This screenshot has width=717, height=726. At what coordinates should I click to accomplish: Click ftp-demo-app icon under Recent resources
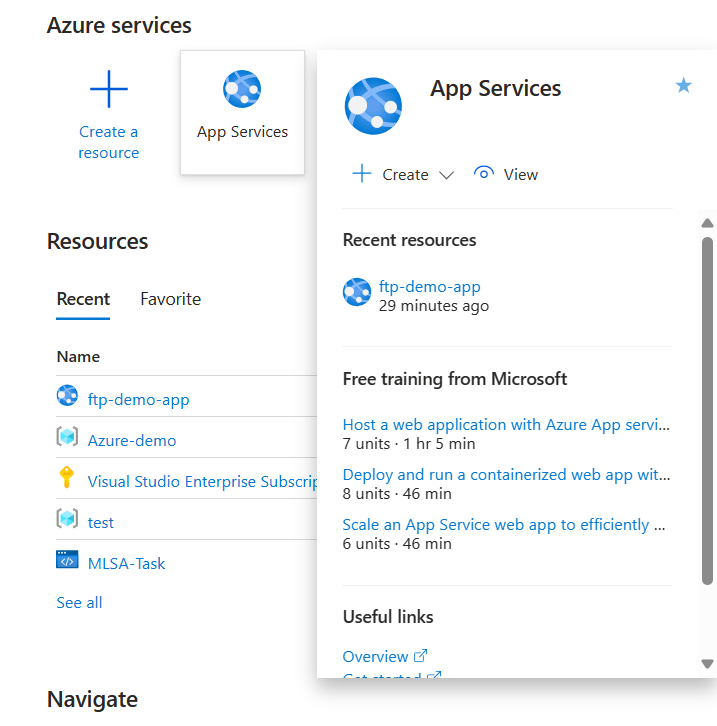coord(357,292)
